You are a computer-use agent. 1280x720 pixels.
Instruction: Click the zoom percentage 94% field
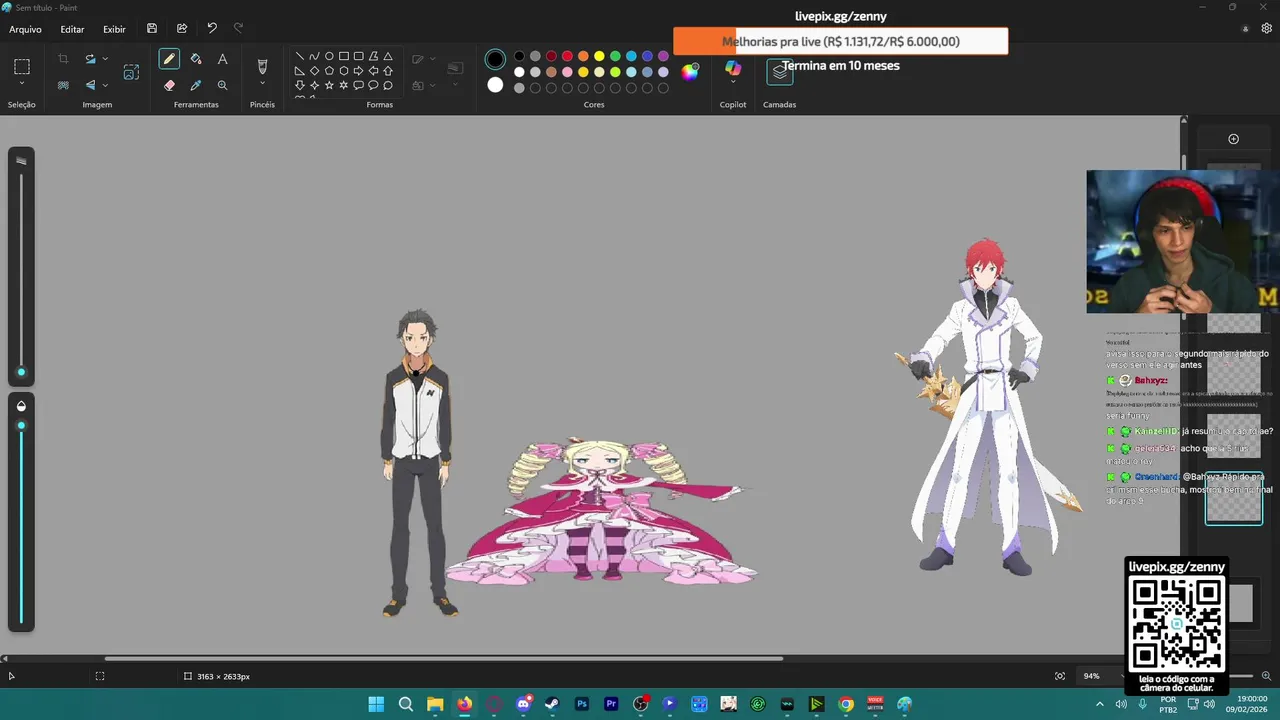(x=1091, y=676)
